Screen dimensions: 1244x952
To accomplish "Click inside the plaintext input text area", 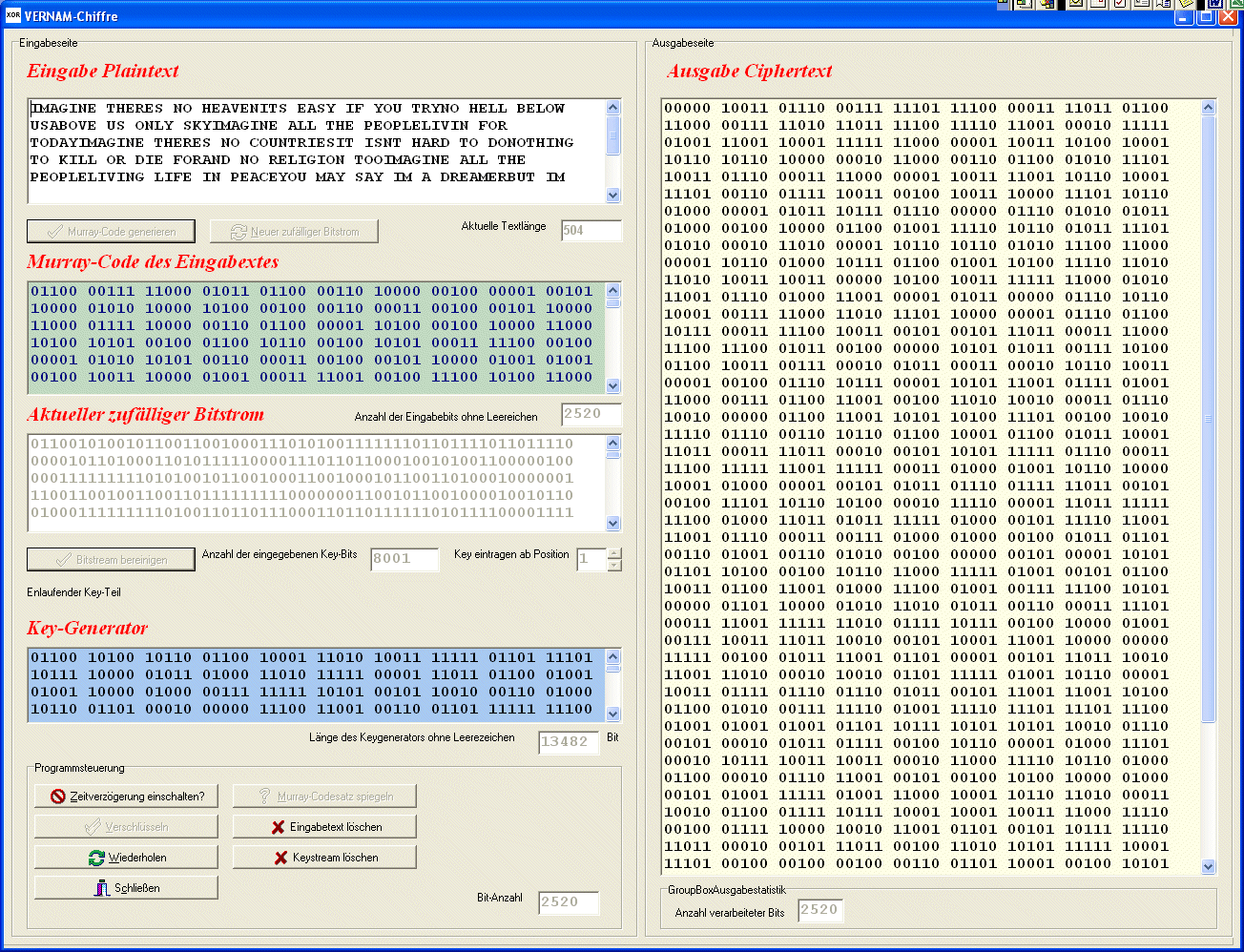I will click(x=317, y=151).
